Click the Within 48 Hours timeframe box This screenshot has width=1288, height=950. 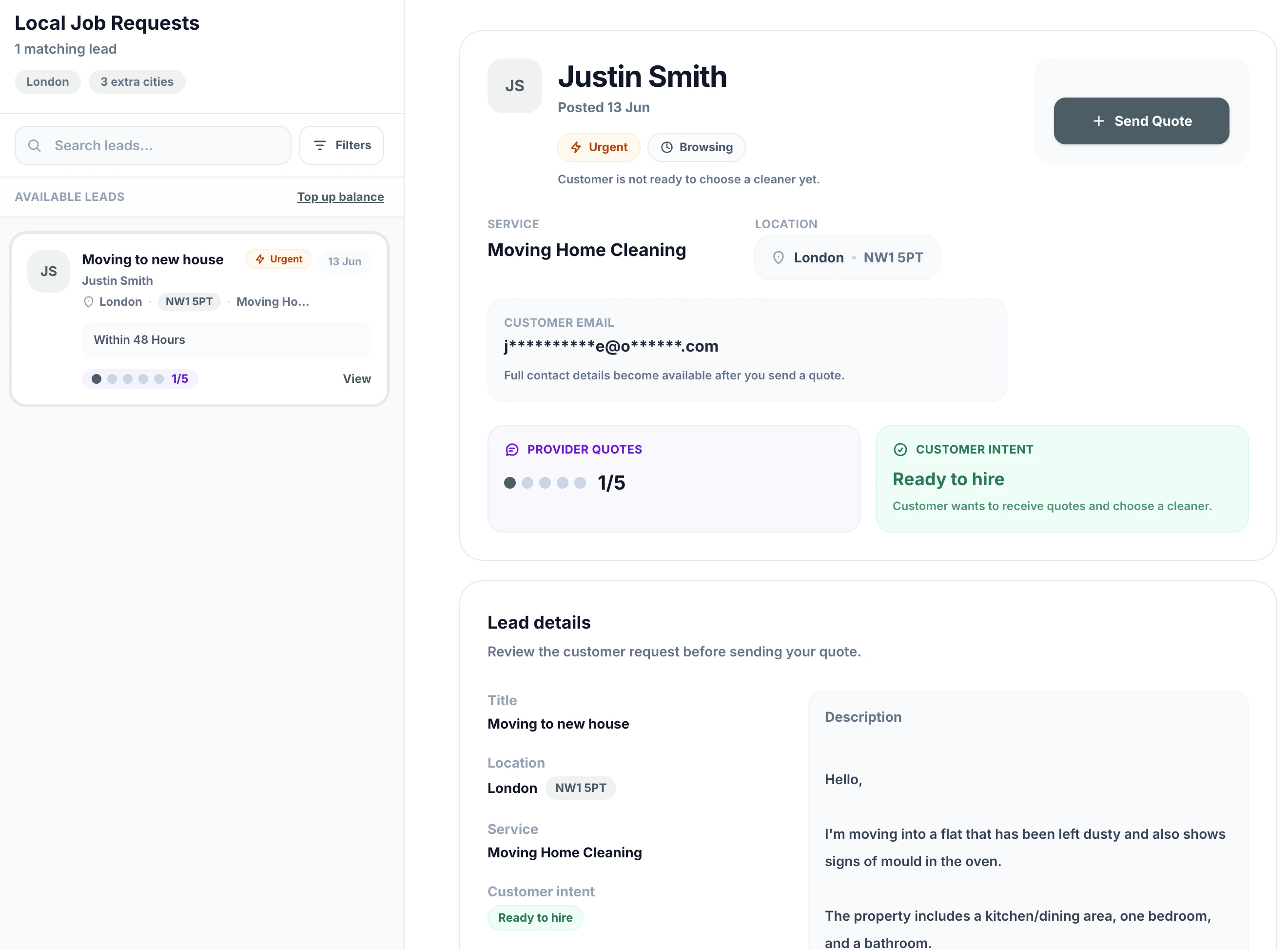[227, 340]
